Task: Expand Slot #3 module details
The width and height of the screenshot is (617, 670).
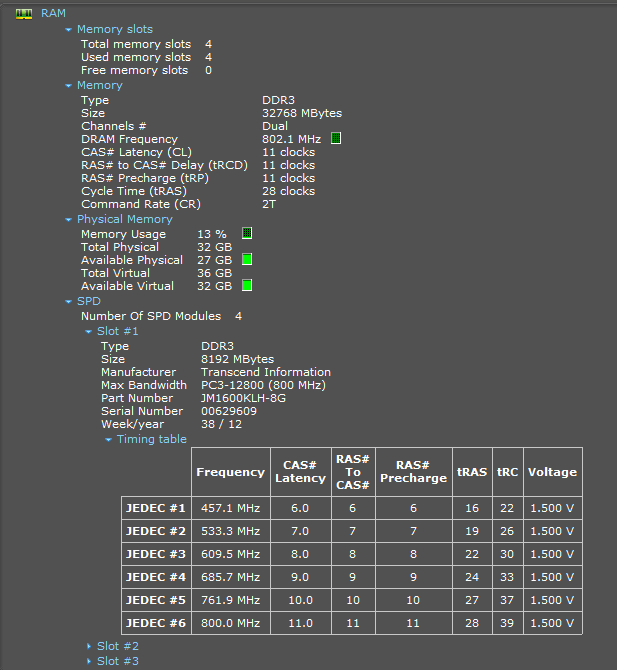Action: [89, 661]
